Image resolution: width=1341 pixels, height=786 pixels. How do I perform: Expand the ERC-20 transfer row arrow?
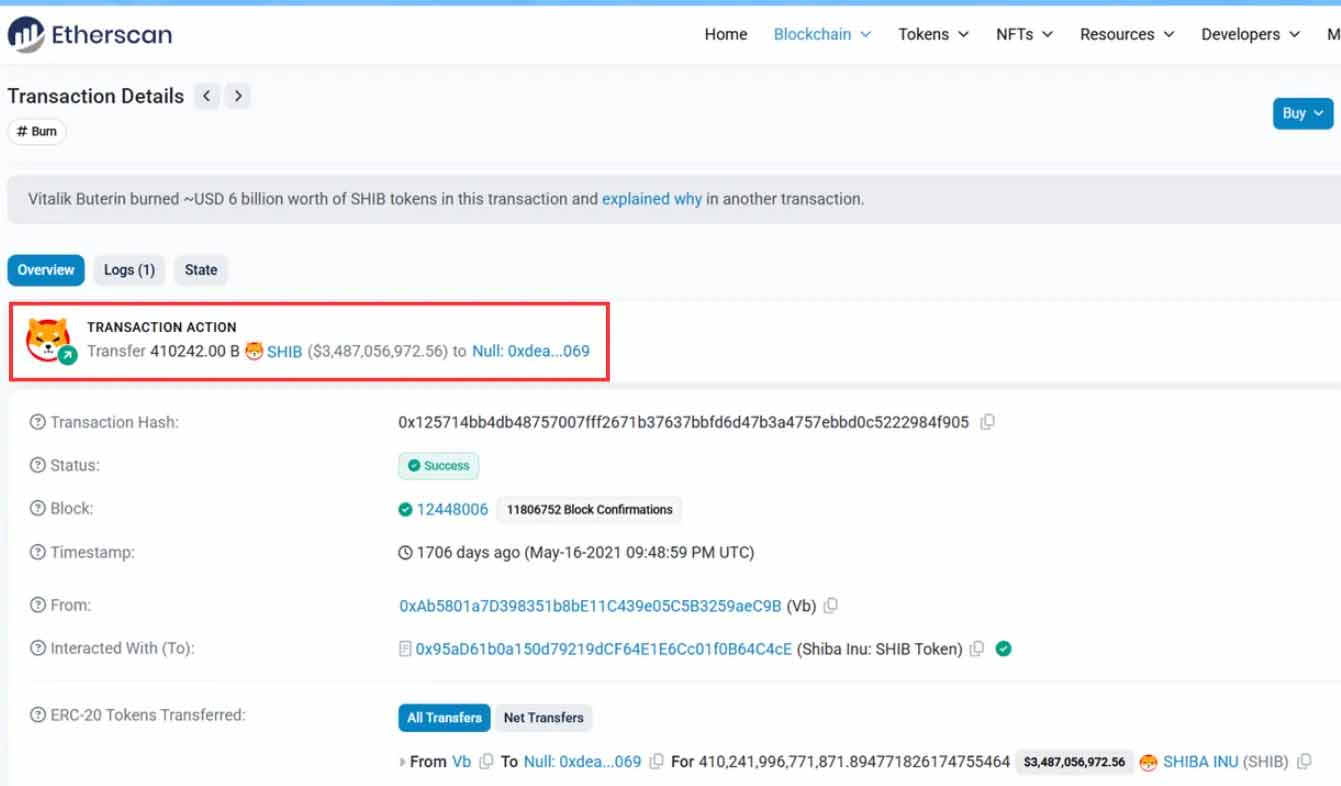coord(402,762)
